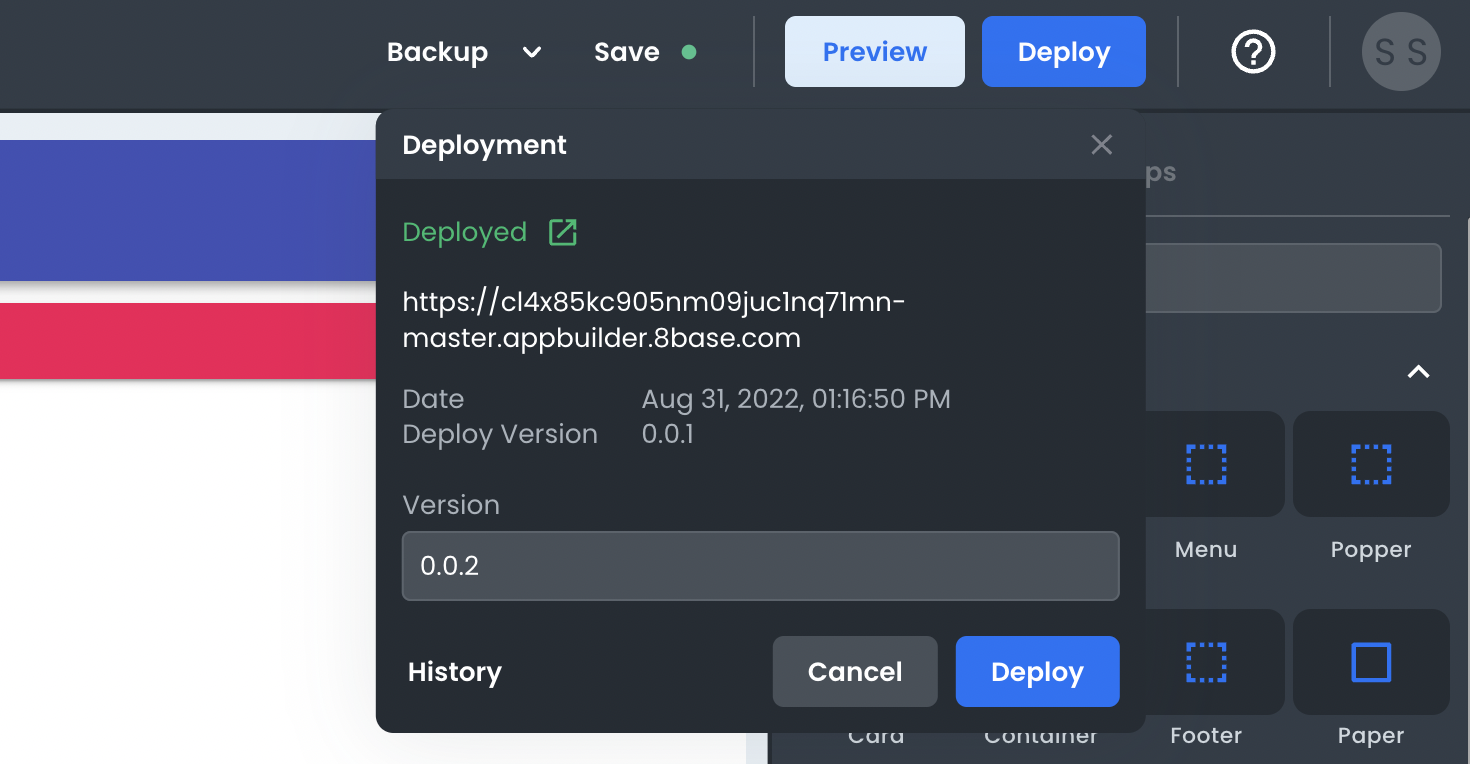Close the Deployment dialog with X

click(x=1101, y=145)
